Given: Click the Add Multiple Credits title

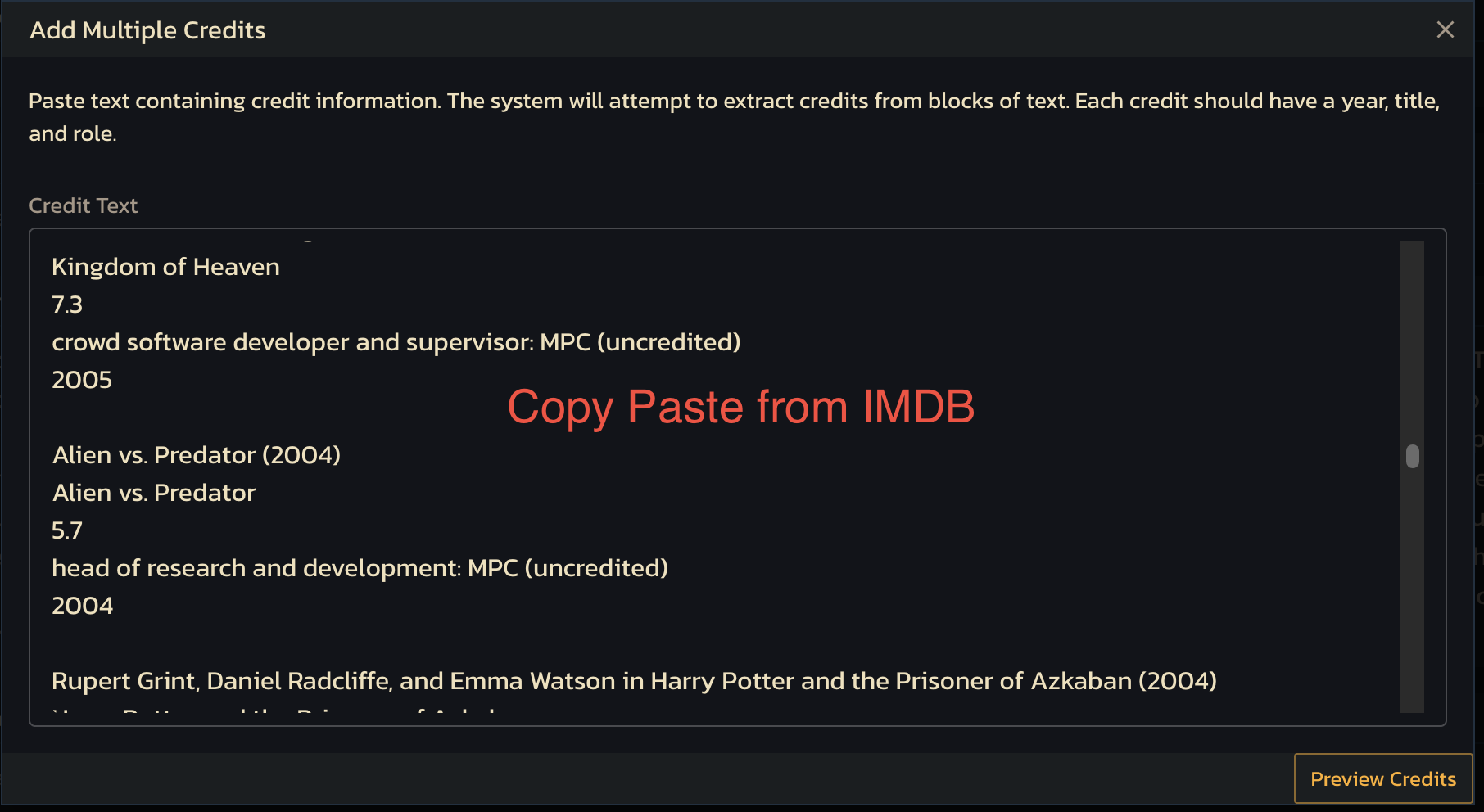Looking at the screenshot, I should [x=147, y=30].
